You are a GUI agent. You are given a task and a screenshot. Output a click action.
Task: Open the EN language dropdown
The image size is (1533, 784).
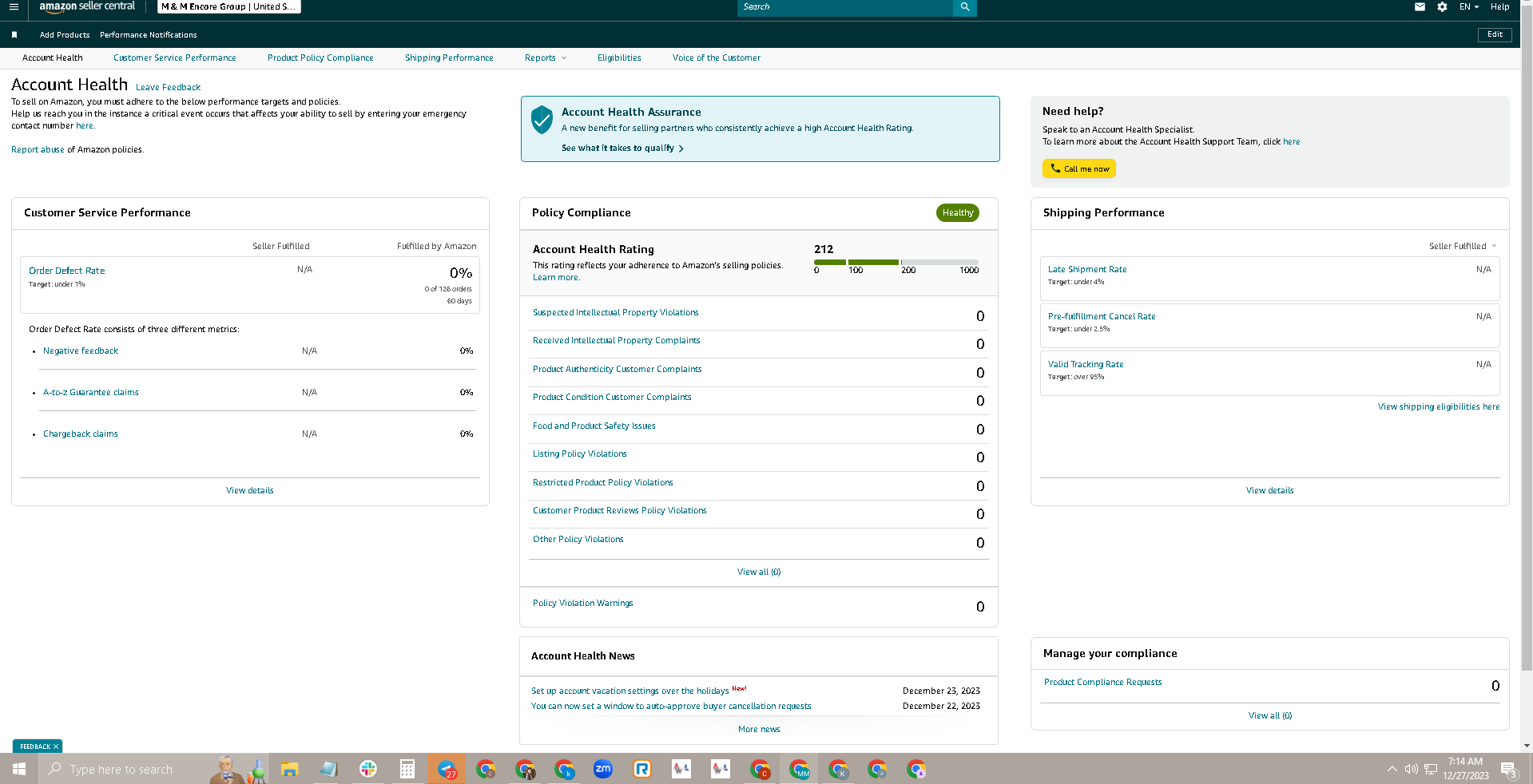(1469, 7)
